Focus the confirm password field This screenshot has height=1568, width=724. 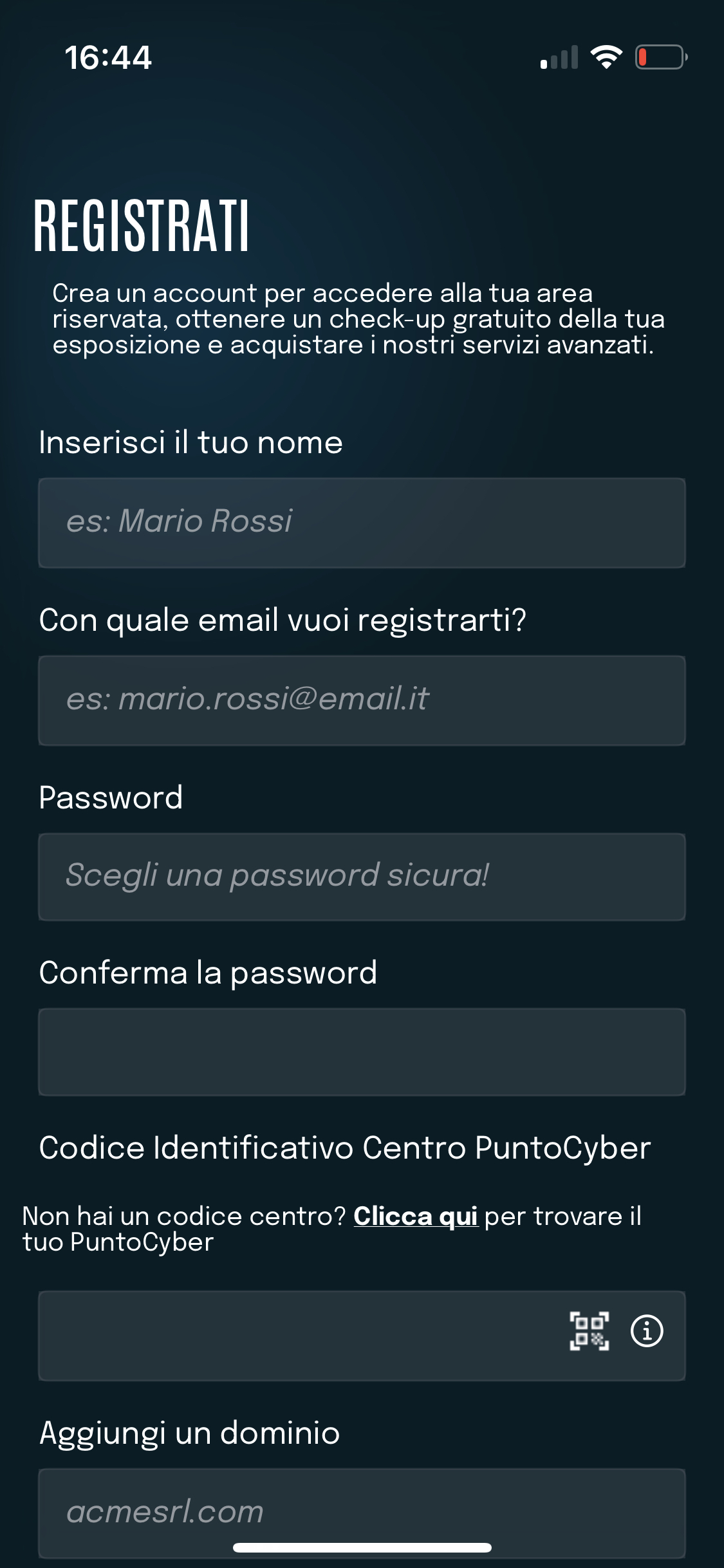[x=362, y=1052]
